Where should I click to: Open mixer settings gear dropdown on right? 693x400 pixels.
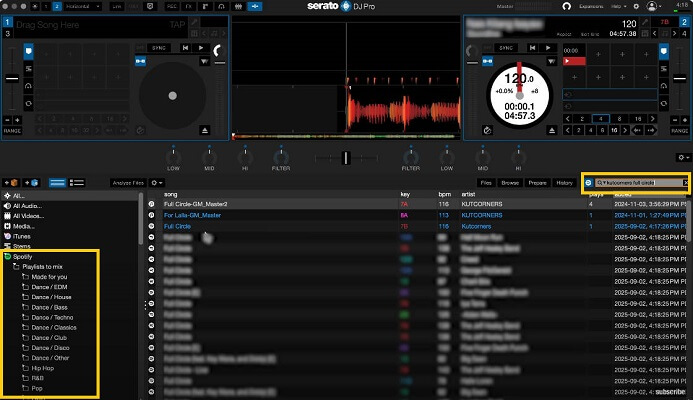click(683, 157)
